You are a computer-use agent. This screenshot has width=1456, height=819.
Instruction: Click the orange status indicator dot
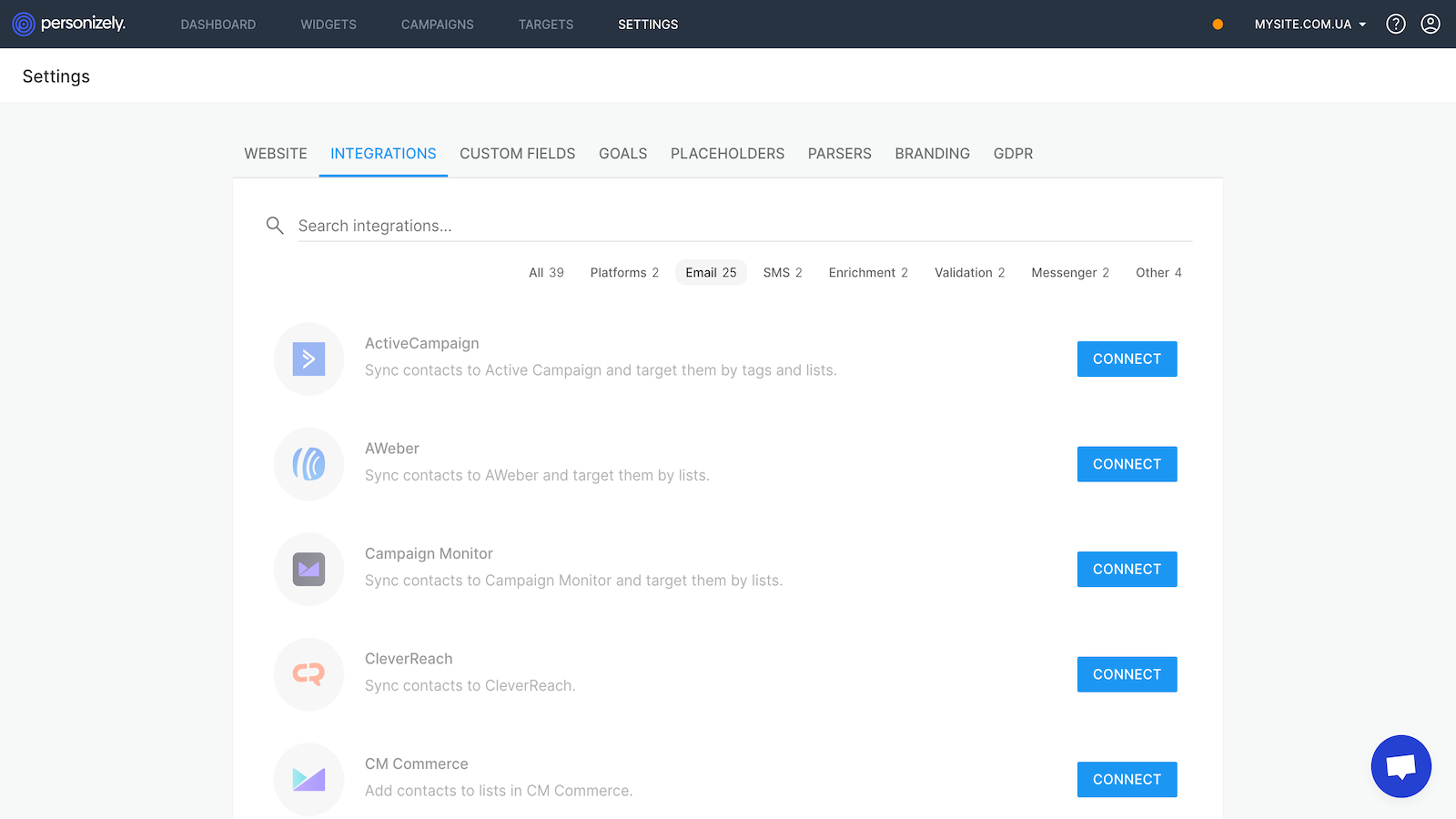pos(1218,25)
